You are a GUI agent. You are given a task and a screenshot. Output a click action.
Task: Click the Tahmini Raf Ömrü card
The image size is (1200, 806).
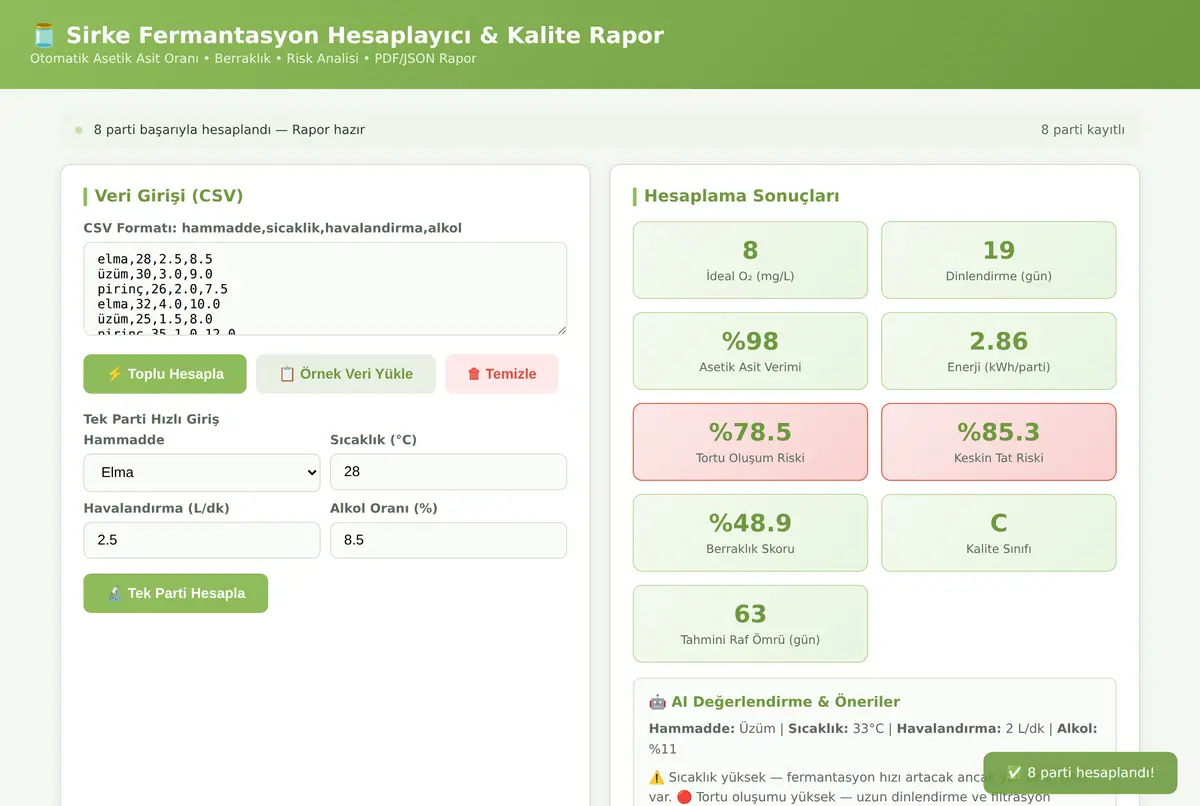click(x=751, y=624)
